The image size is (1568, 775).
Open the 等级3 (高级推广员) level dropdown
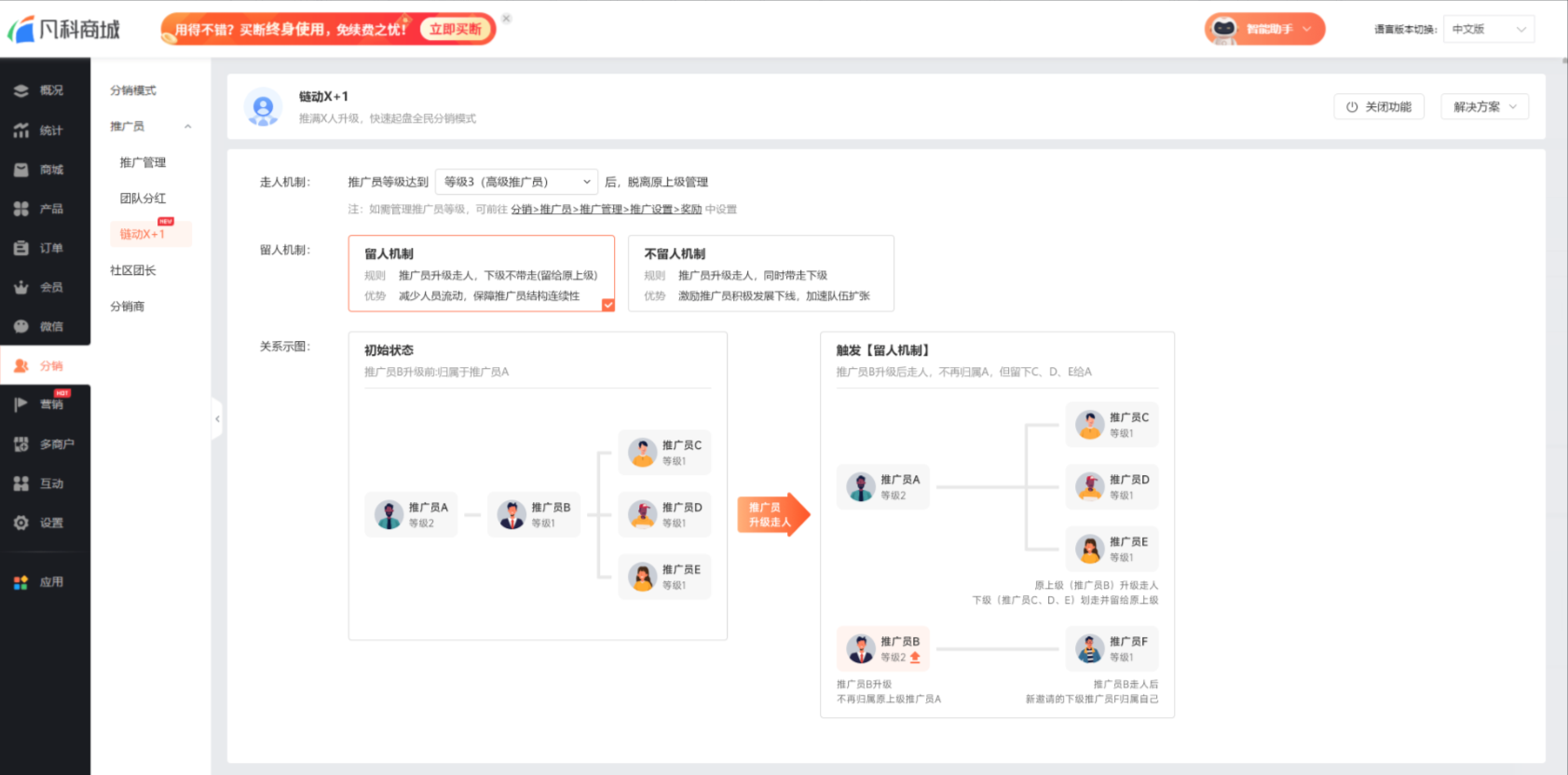coord(517,182)
